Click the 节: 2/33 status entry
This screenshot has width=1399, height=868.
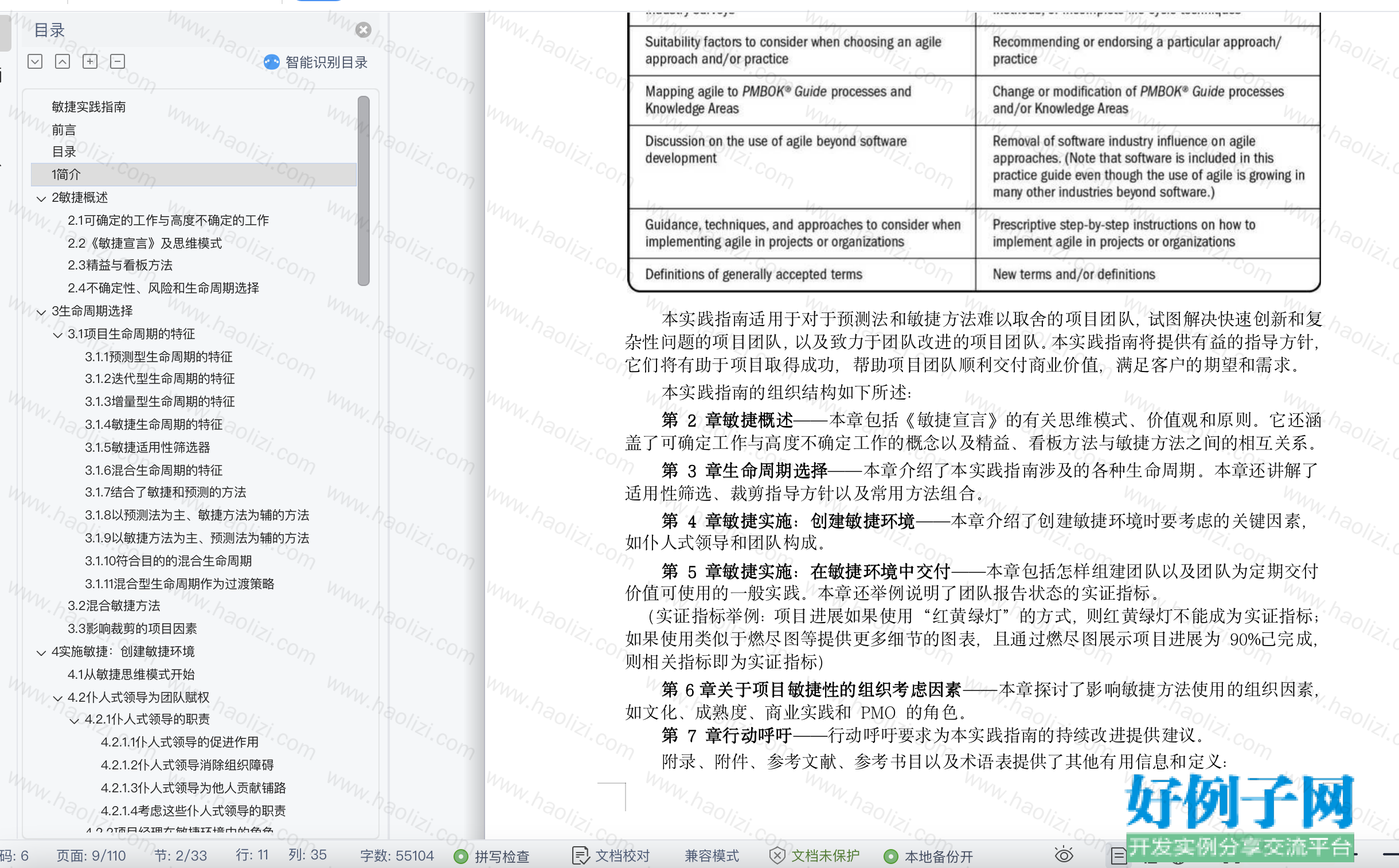coord(181,856)
